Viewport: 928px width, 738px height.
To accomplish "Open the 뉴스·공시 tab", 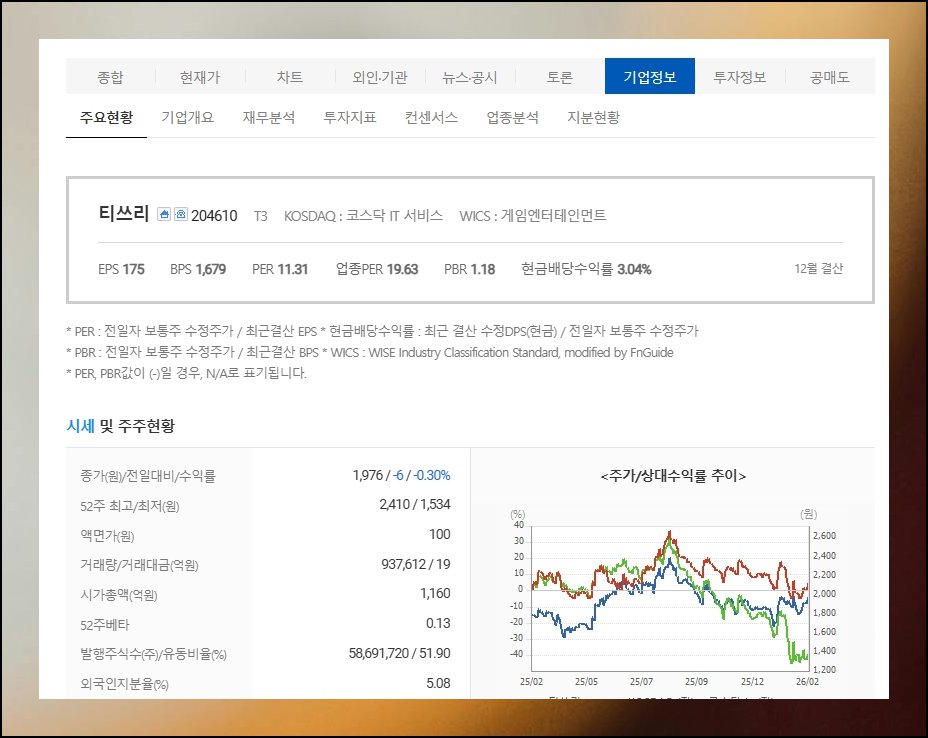I will pyautogui.click(x=470, y=76).
